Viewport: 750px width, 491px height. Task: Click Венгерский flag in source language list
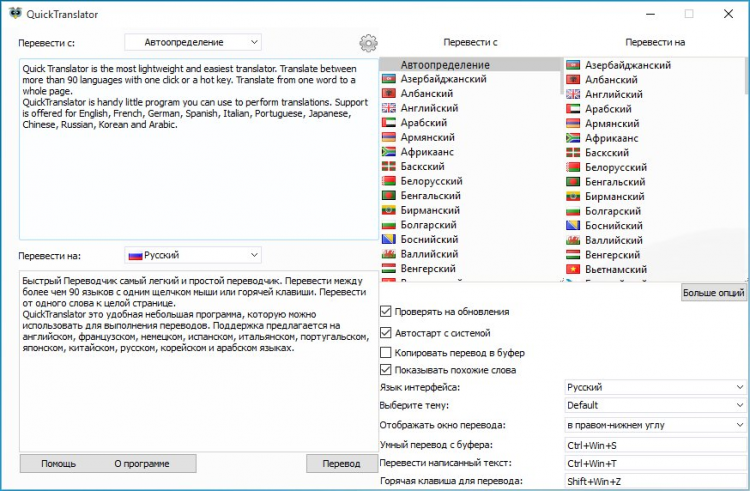click(388, 269)
